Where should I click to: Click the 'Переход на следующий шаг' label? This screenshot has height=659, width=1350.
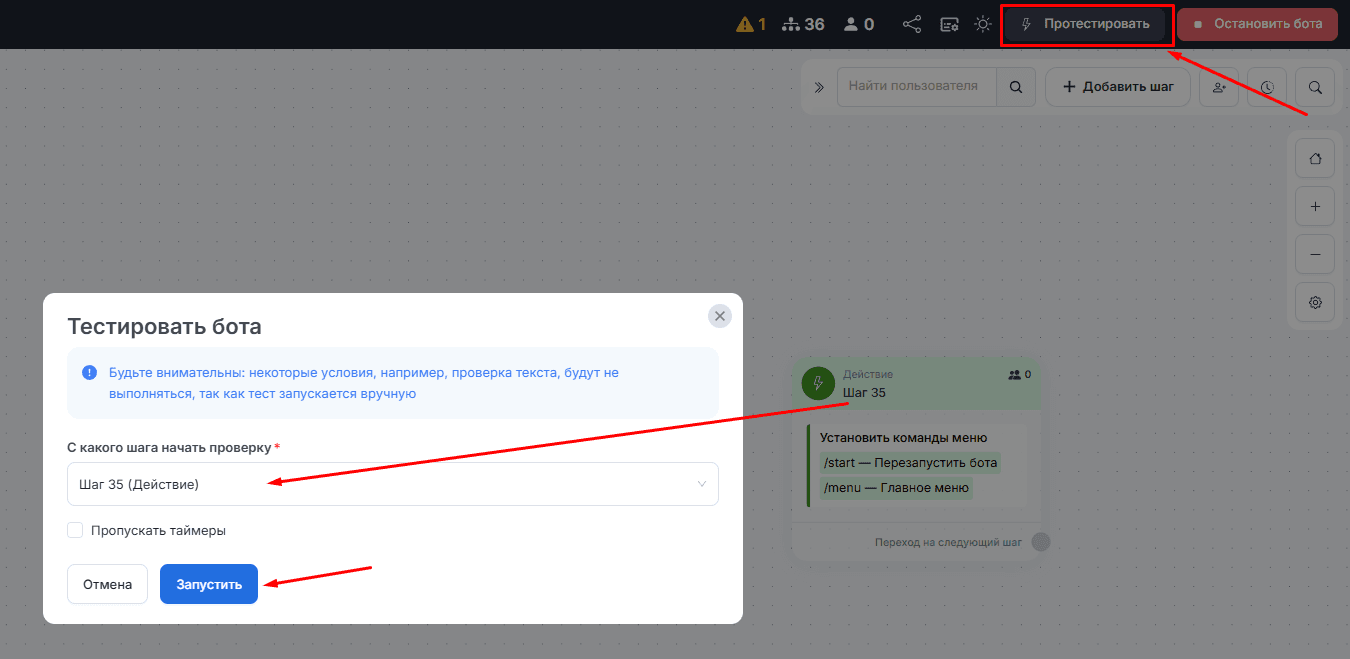click(x=948, y=543)
